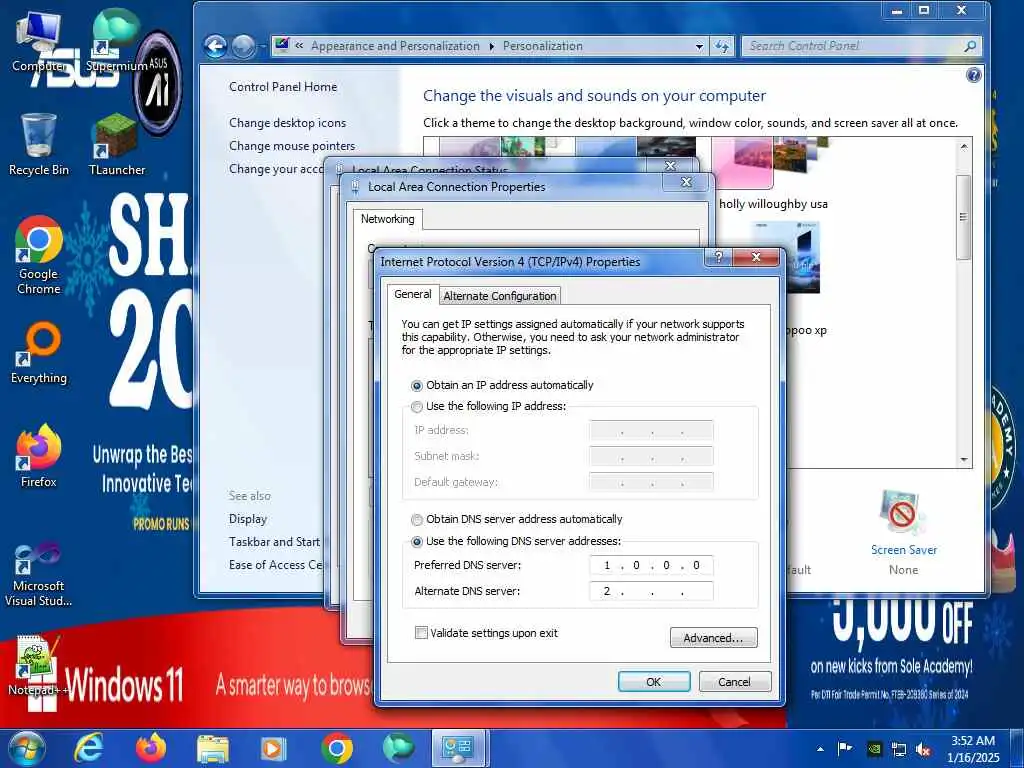The image size is (1024, 768).
Task: Click the Control Panel forward arrow
Action: point(243,46)
